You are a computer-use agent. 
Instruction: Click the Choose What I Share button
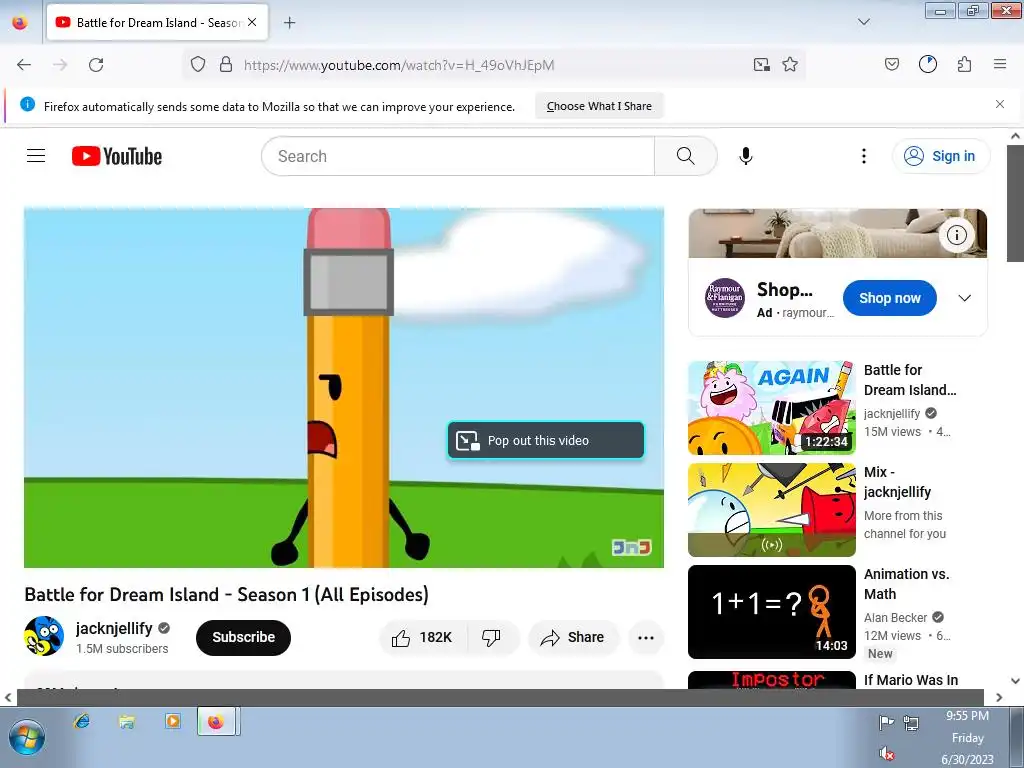coord(599,106)
